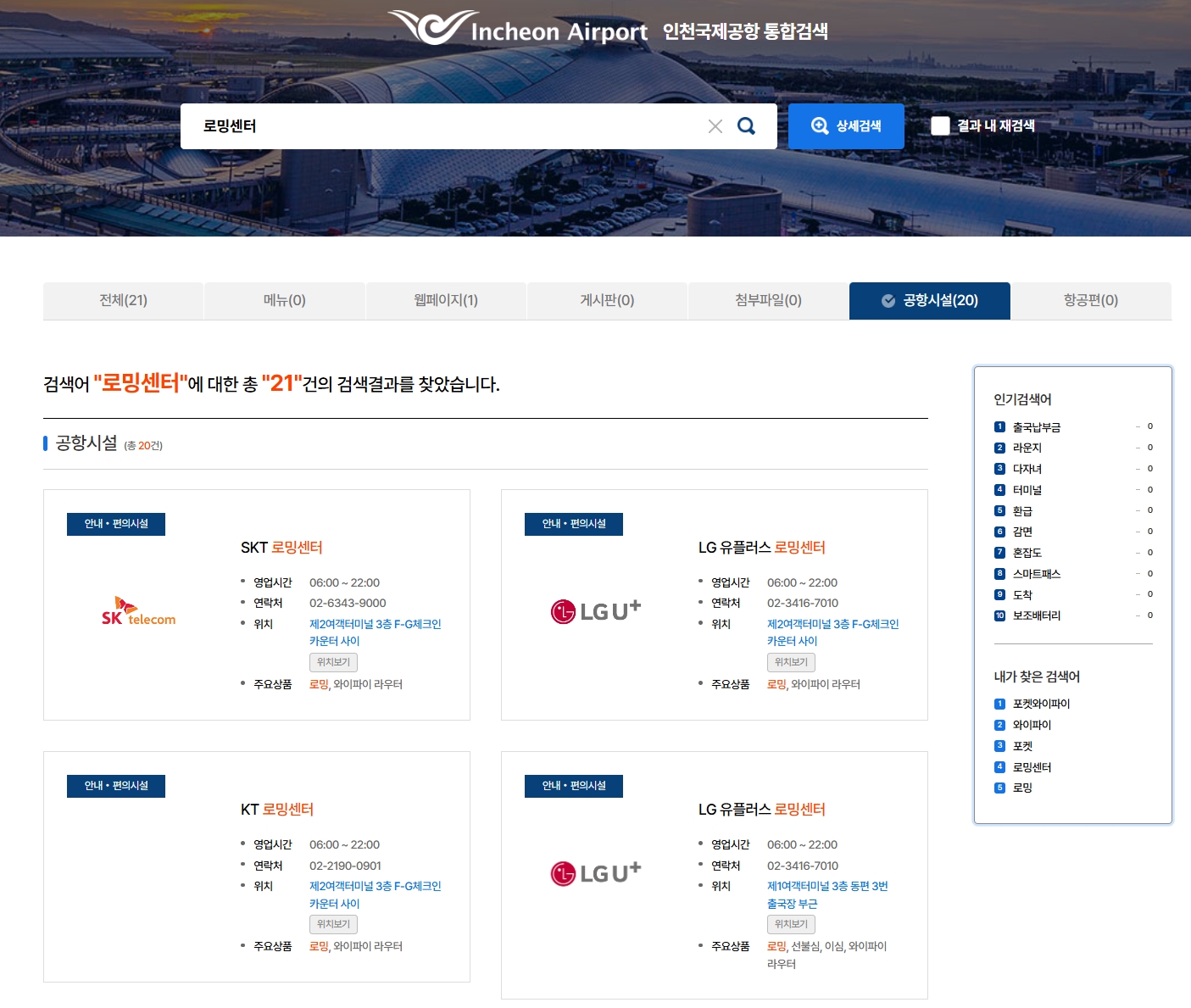The height and width of the screenshot is (1008, 1191).
Task: Switch to the 전체(21) tab
Action: pyautogui.click(x=123, y=300)
